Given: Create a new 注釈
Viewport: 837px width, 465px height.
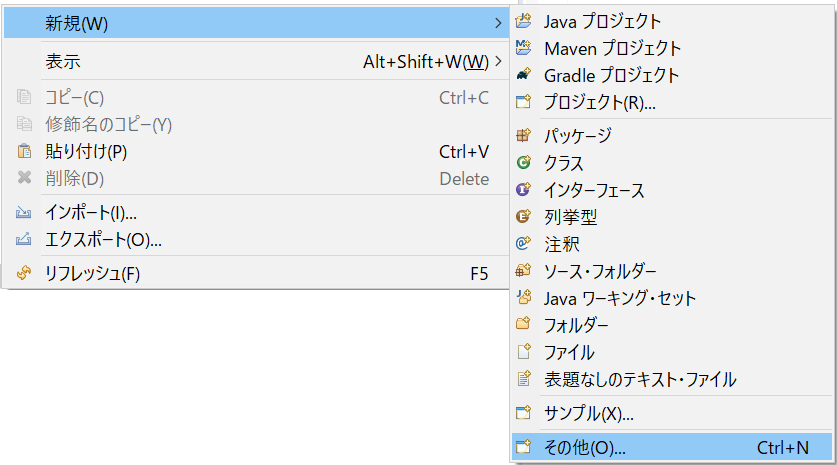Looking at the screenshot, I should point(672,244).
